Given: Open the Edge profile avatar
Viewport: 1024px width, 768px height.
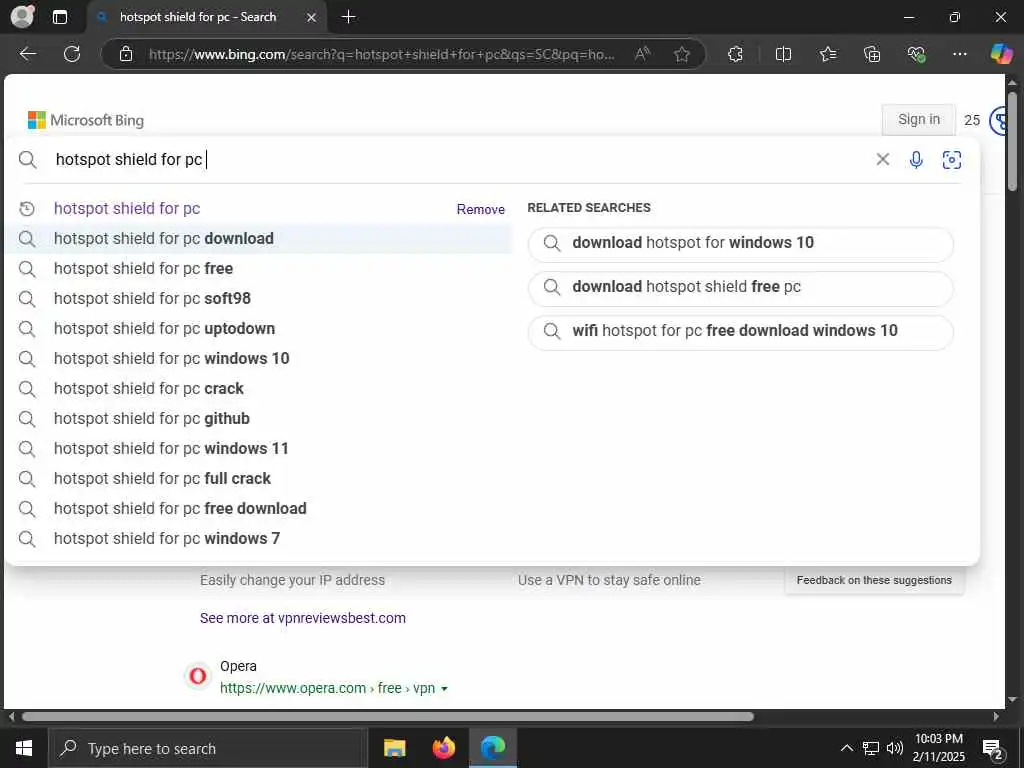Looking at the screenshot, I should pos(23,17).
